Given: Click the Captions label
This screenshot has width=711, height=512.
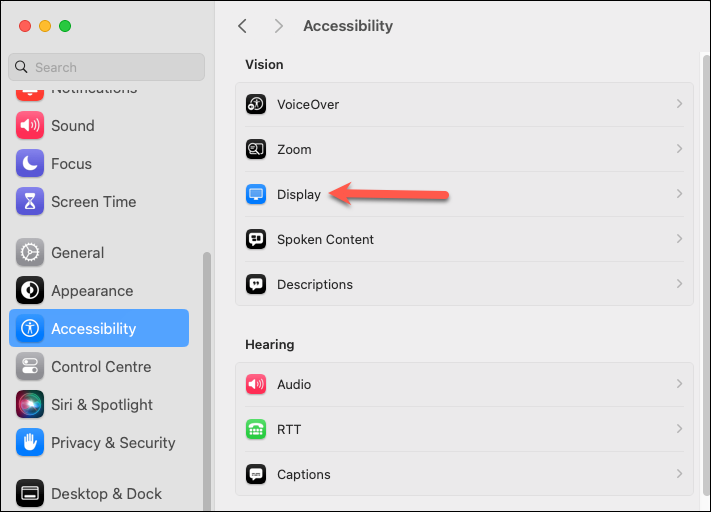Looking at the screenshot, I should coord(303,474).
